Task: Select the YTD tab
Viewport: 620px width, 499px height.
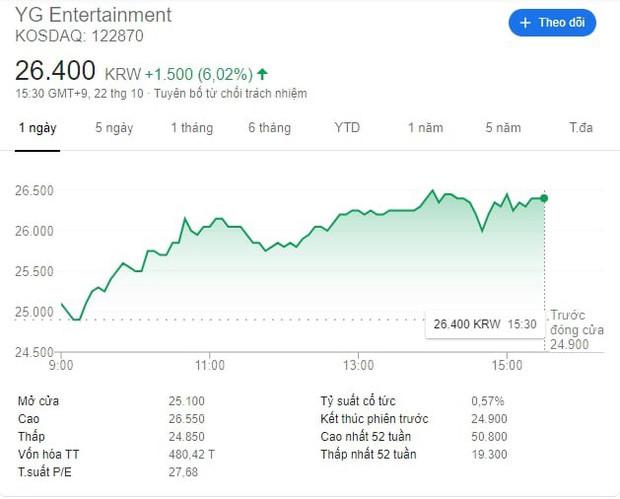Action: (347, 128)
